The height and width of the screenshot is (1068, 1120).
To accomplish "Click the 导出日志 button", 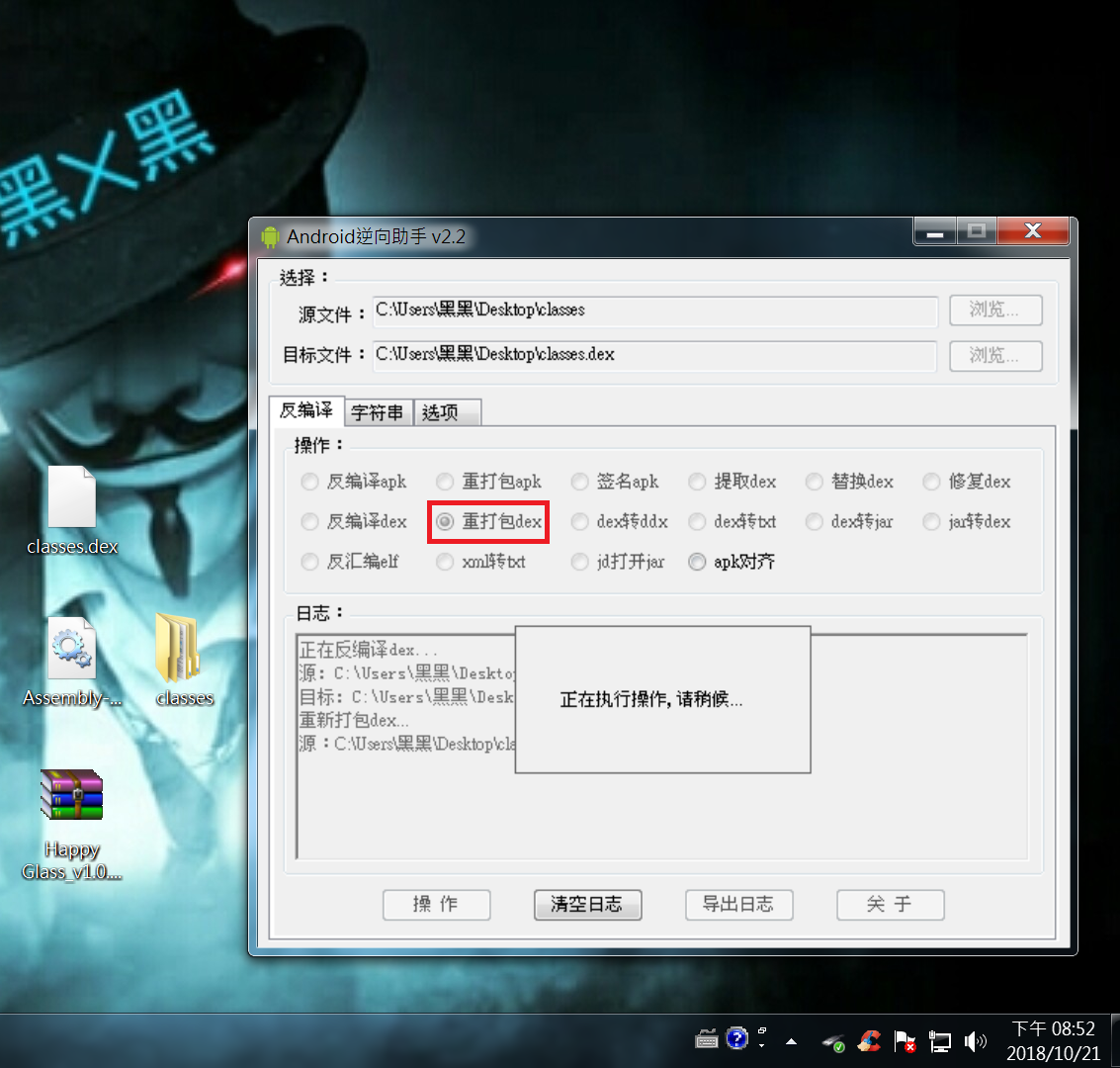I will 738,905.
